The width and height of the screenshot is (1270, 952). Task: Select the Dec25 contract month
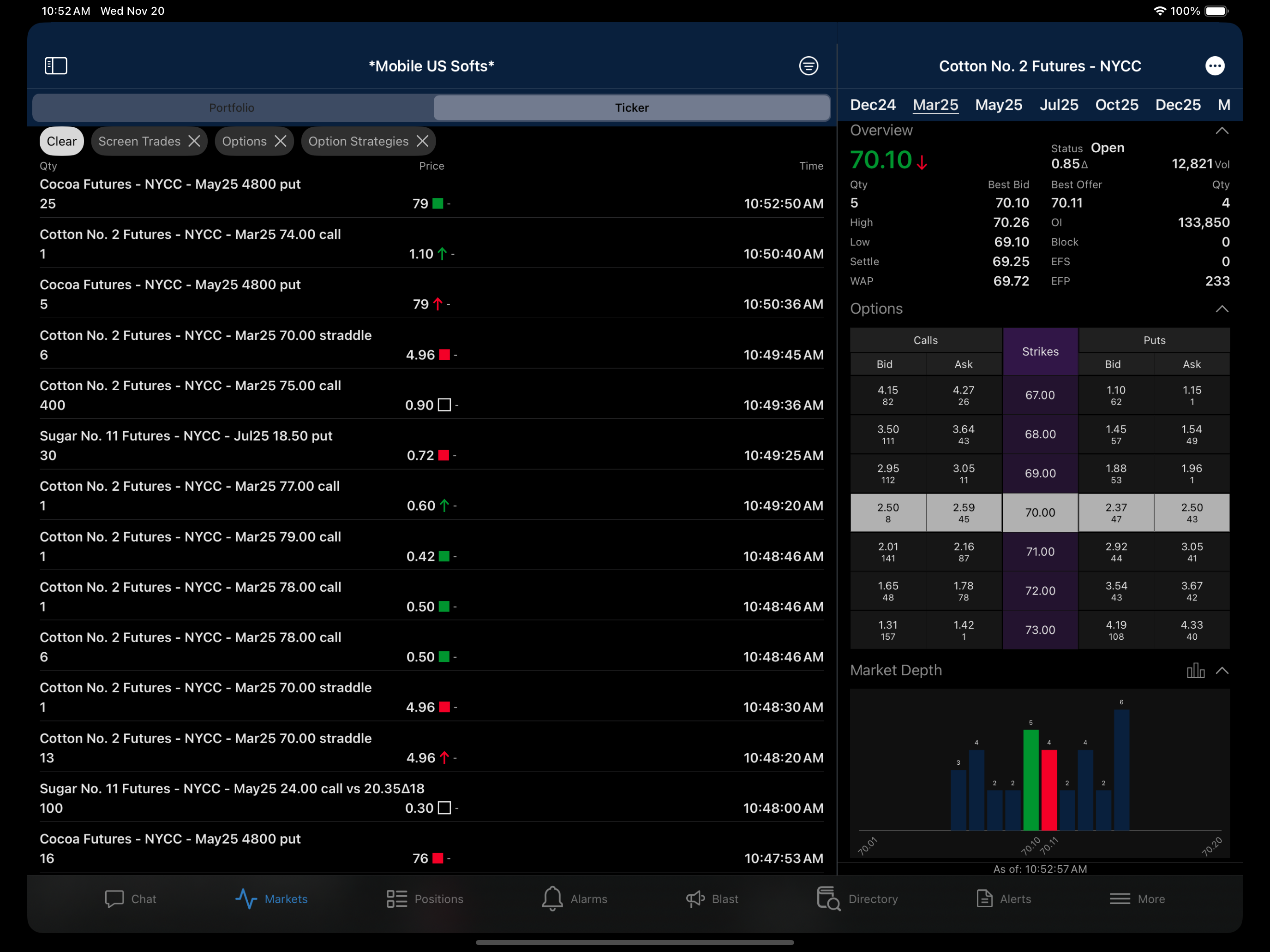point(1178,105)
